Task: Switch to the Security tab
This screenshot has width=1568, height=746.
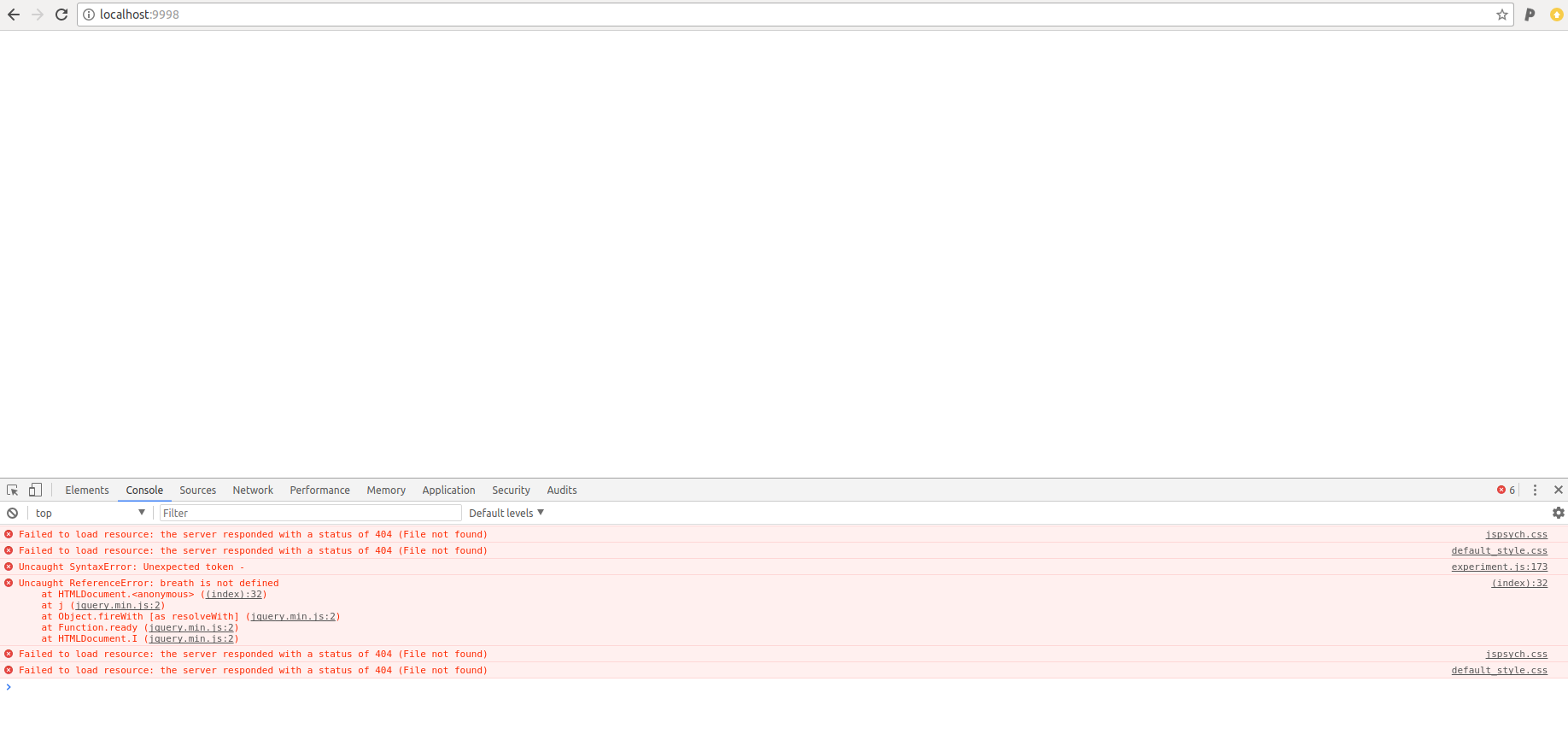Action: pyautogui.click(x=511, y=490)
